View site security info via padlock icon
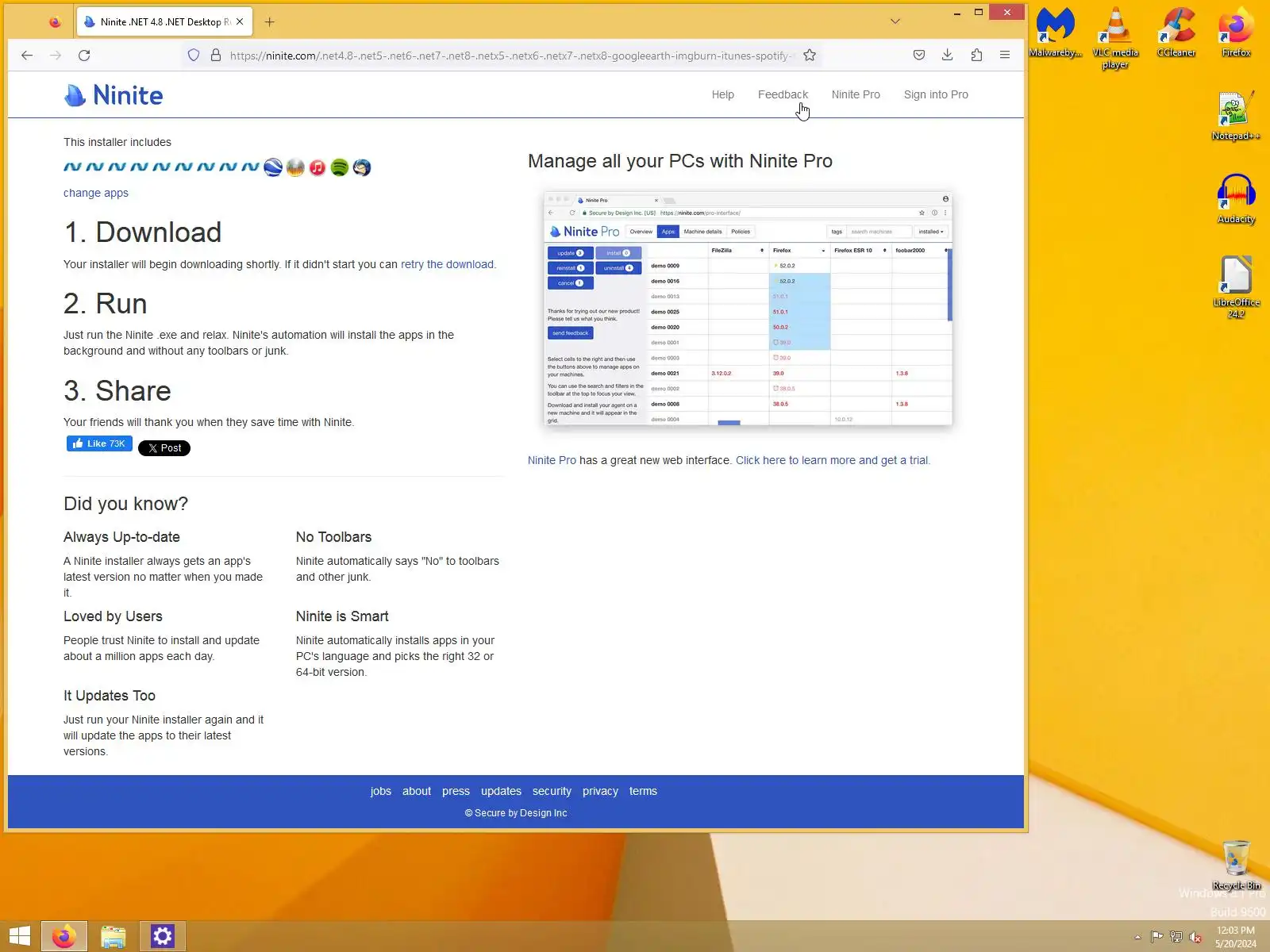1270x952 pixels. pyautogui.click(x=215, y=56)
